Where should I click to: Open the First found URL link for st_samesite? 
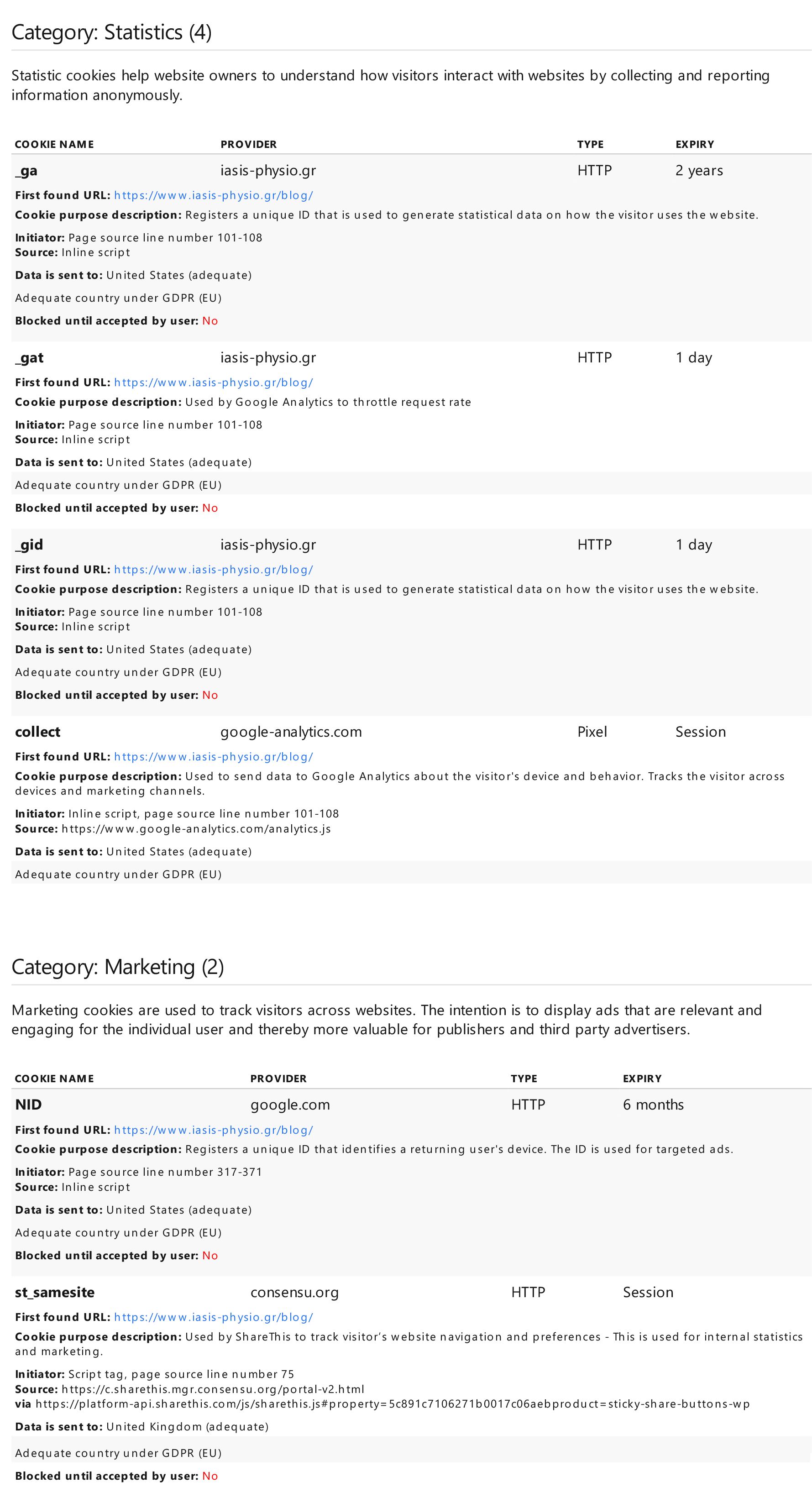213,1317
